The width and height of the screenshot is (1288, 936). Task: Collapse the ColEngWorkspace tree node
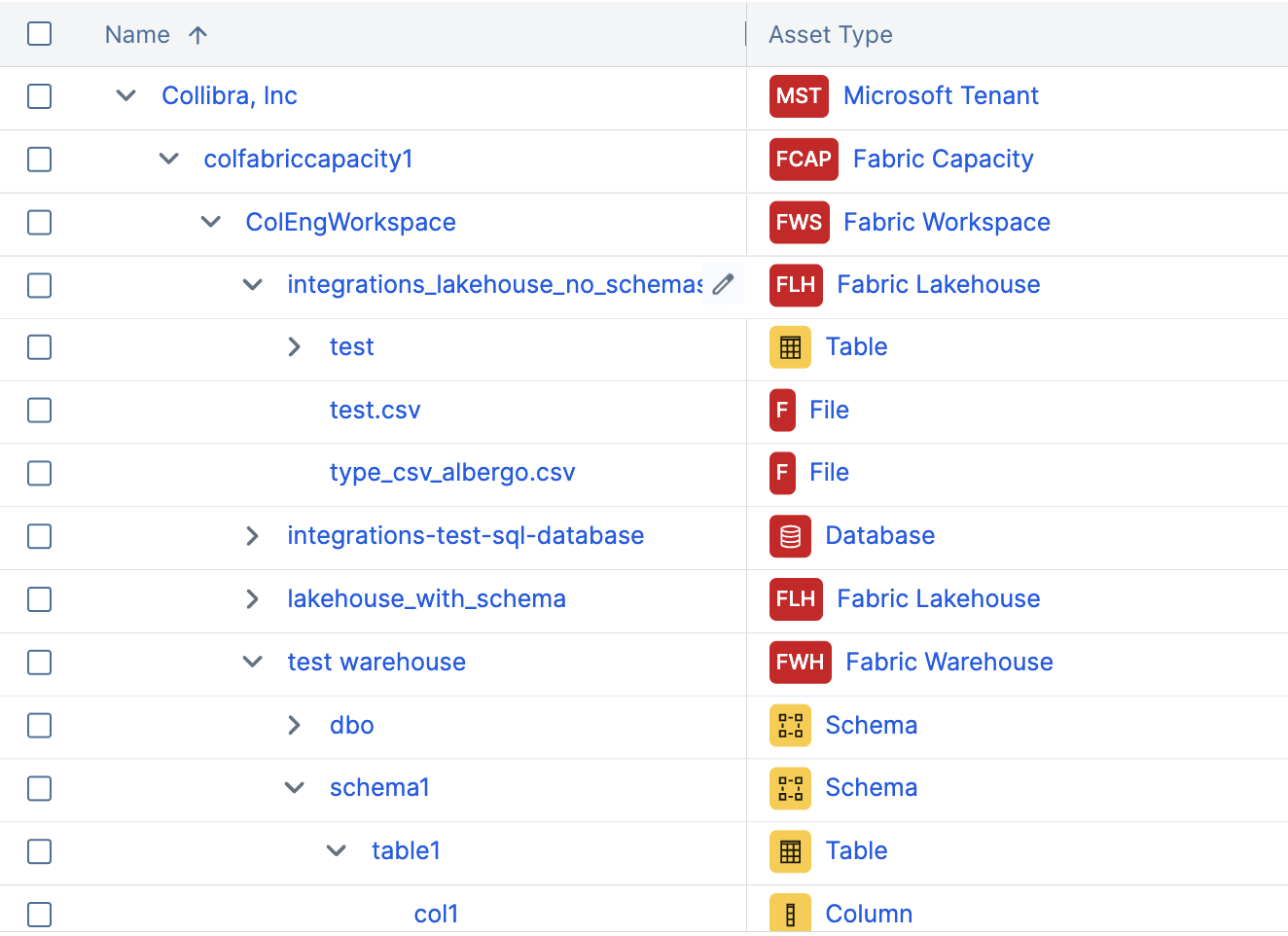point(211,223)
